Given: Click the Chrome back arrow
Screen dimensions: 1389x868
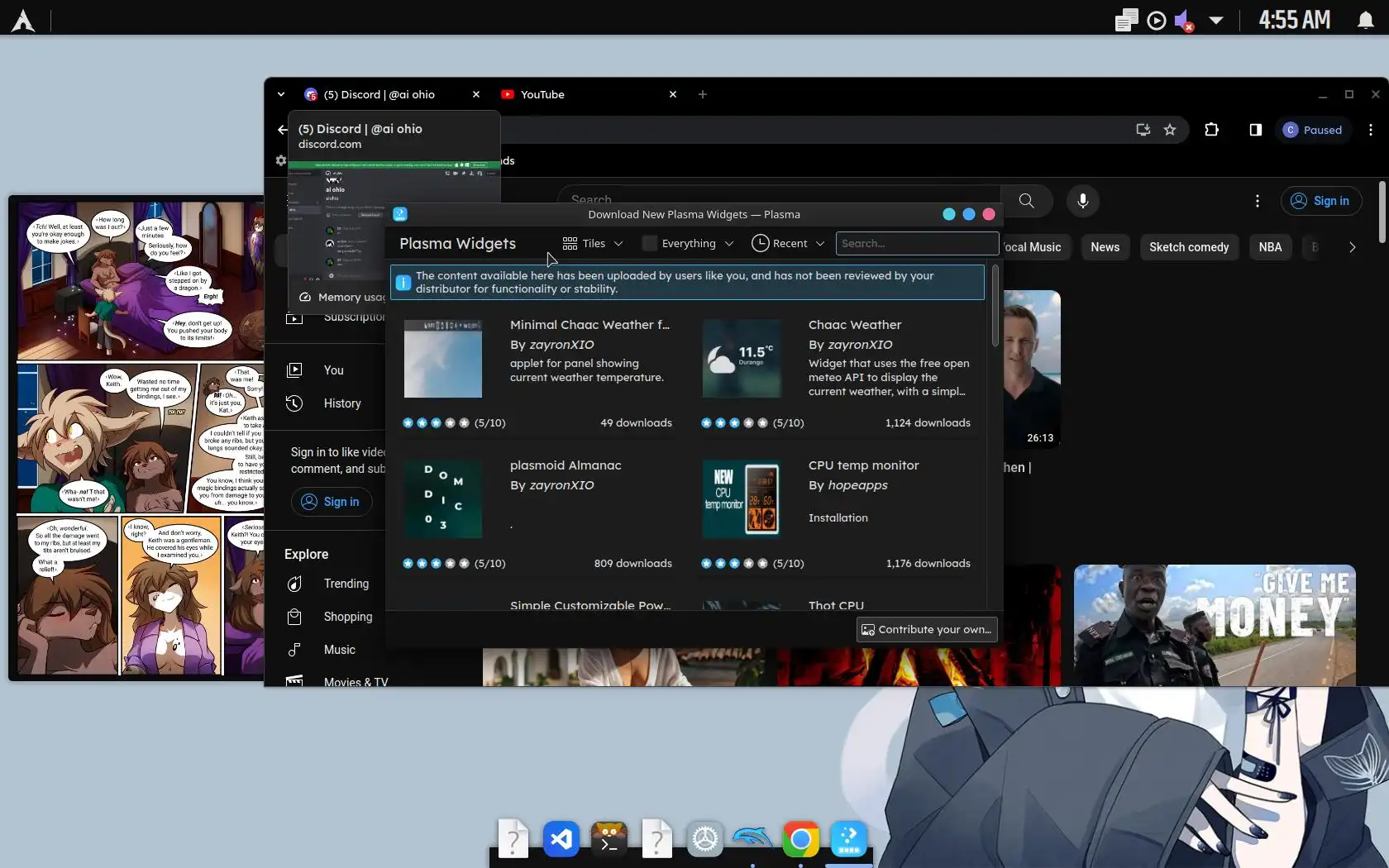Looking at the screenshot, I should pos(283,130).
